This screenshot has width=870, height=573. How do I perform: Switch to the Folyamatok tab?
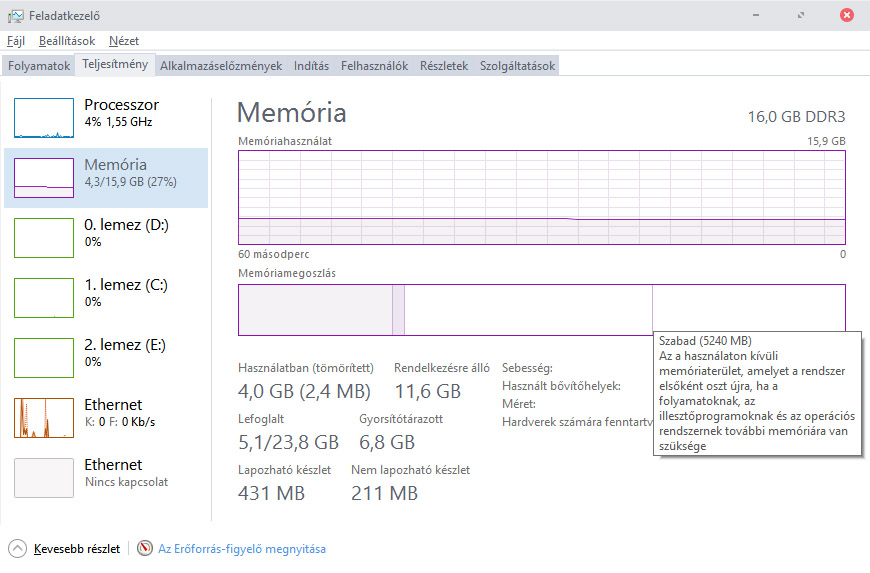[39, 66]
